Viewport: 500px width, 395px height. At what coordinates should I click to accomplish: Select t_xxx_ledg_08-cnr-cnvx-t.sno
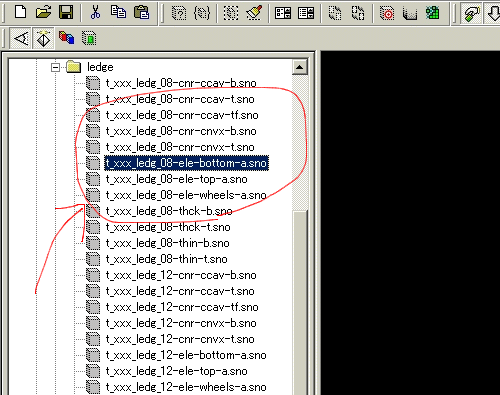(180, 147)
